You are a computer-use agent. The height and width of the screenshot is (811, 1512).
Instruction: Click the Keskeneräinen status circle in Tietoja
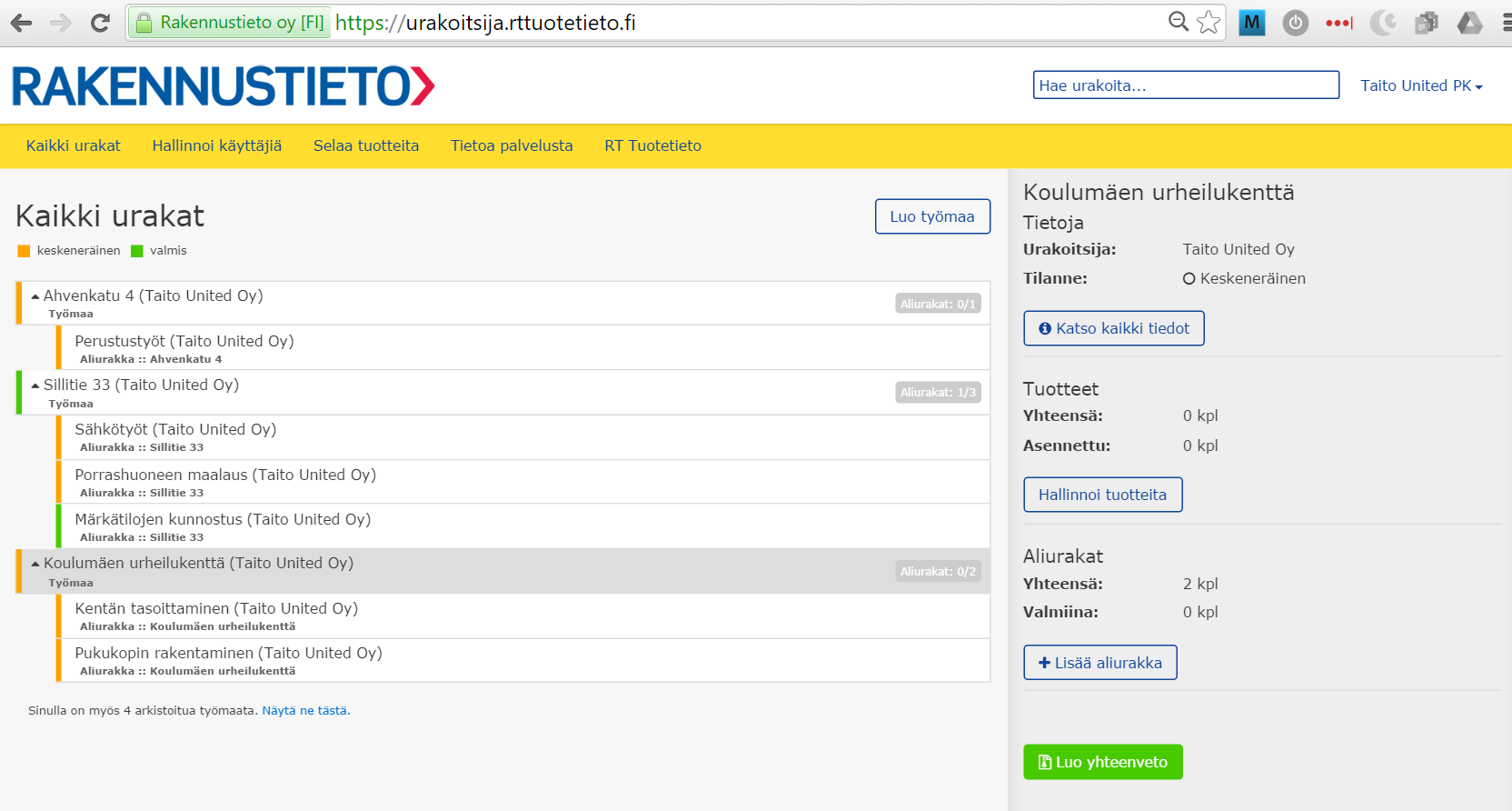(x=1189, y=279)
